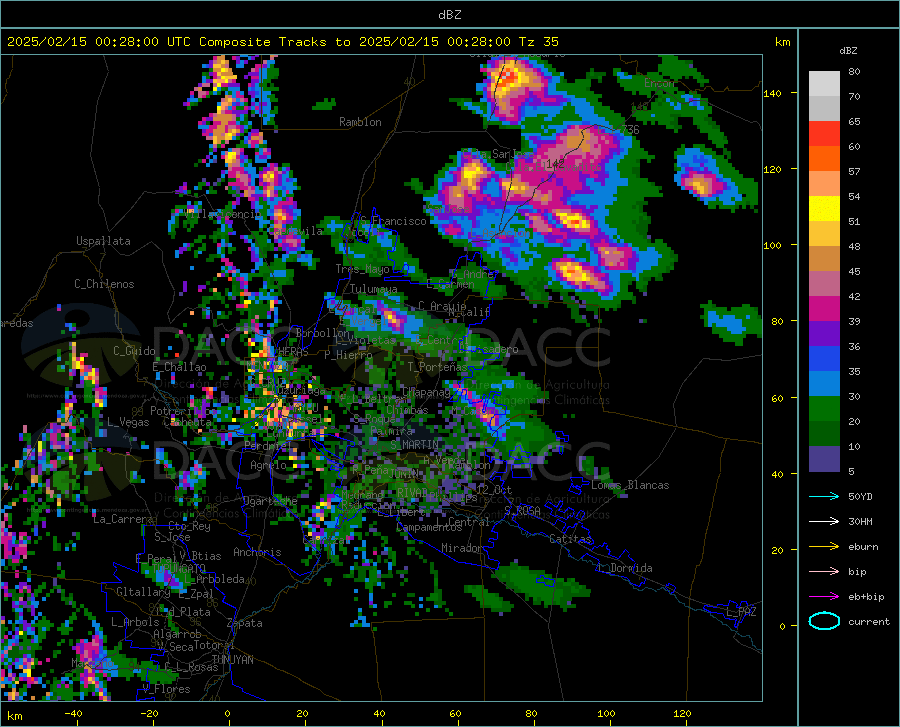Click the 'Agrelo' place name on map
The width and height of the screenshot is (900, 727).
268,465
